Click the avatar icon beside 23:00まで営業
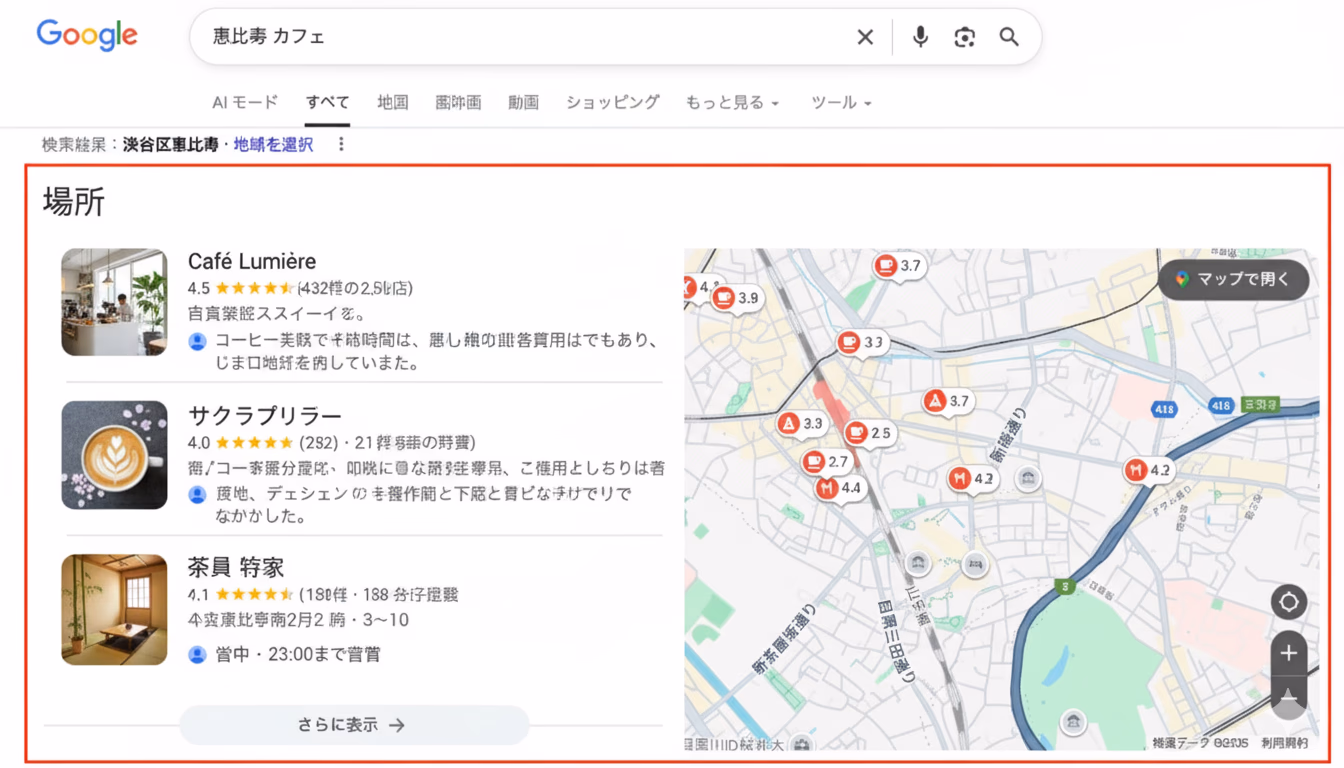The width and height of the screenshot is (1344, 768). tap(197, 654)
